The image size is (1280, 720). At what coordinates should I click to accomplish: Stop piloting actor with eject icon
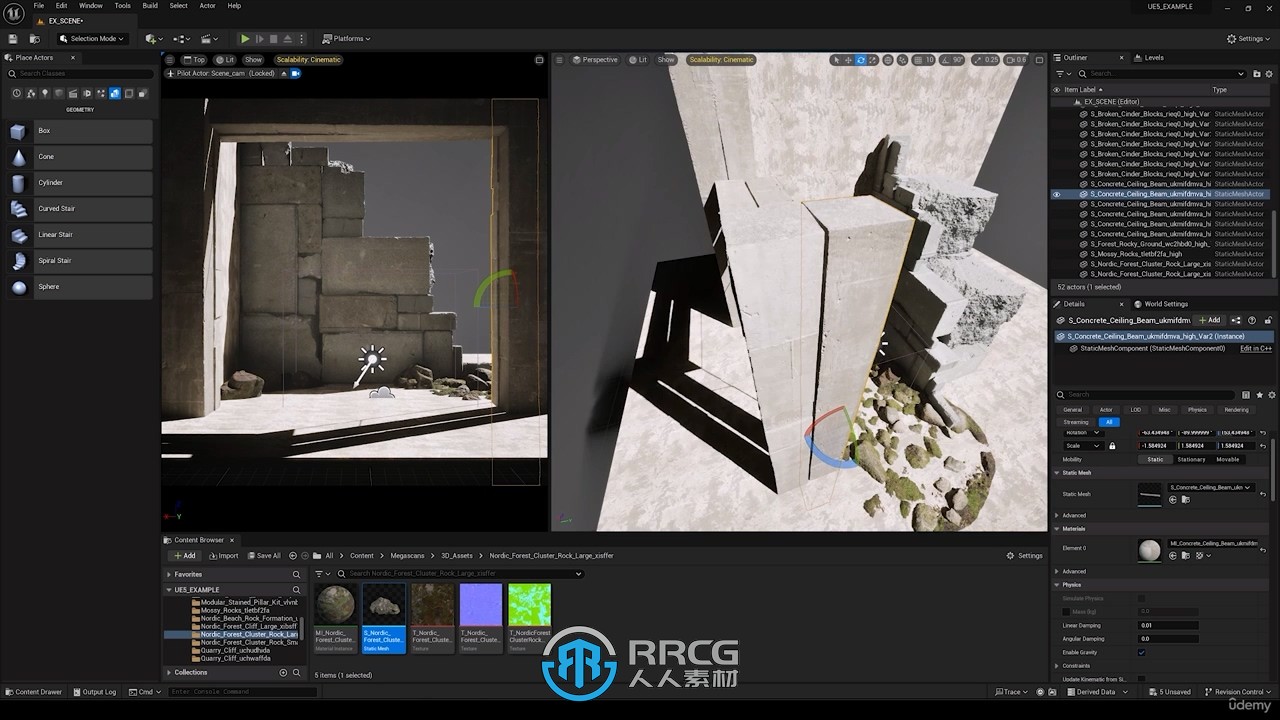click(x=283, y=73)
